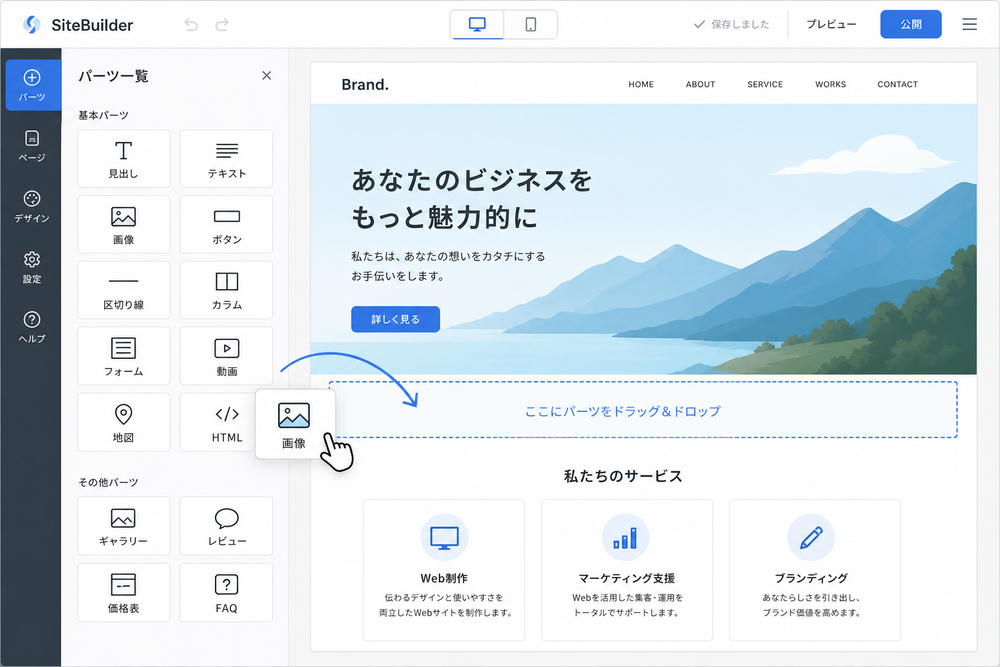The height and width of the screenshot is (667, 1000).
Task: Click the 詳しく見る hero button
Action: [x=395, y=319]
